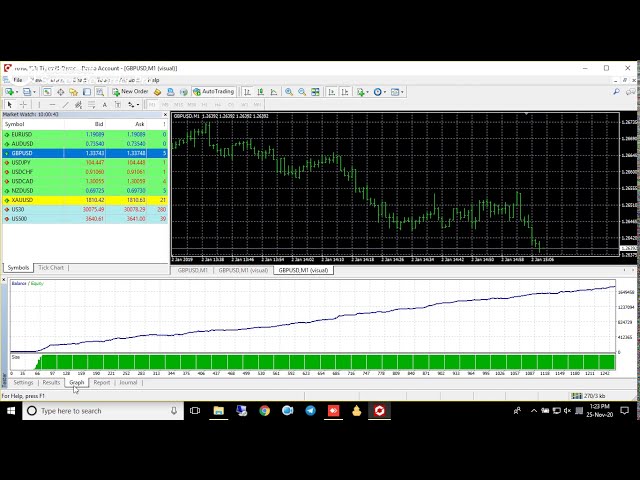Viewport: 640px width, 480px height.
Task: Switch chart to candlestick mode
Action: click(x=260, y=92)
